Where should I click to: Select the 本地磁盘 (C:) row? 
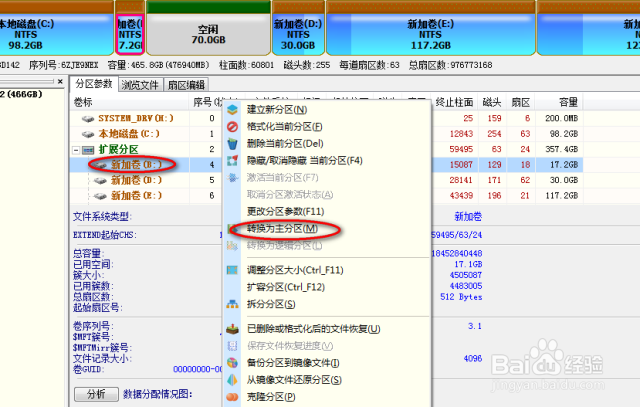click(129, 134)
